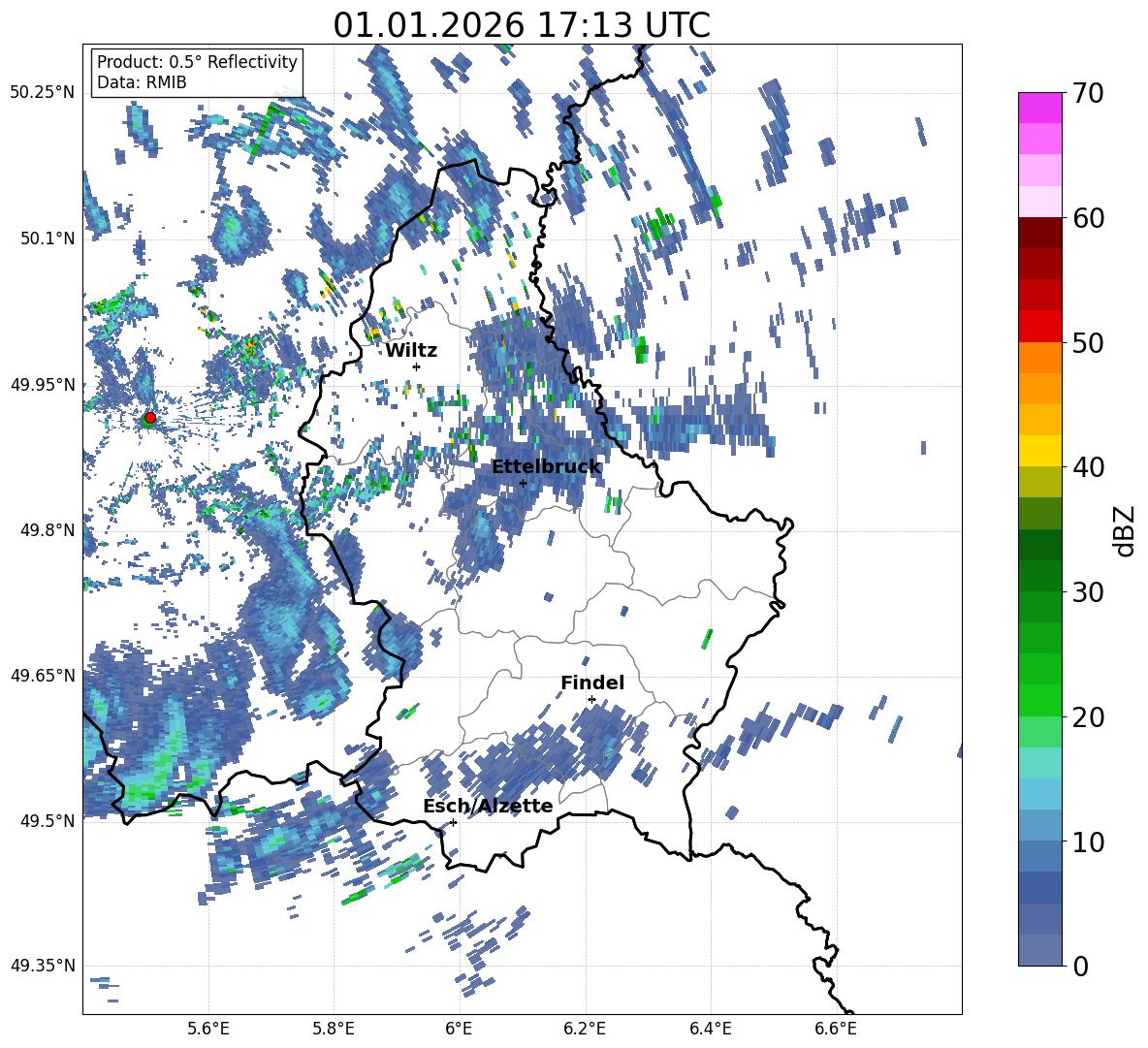Click the 50.25°N latitude label
1148x1048 pixels.
(x=43, y=93)
